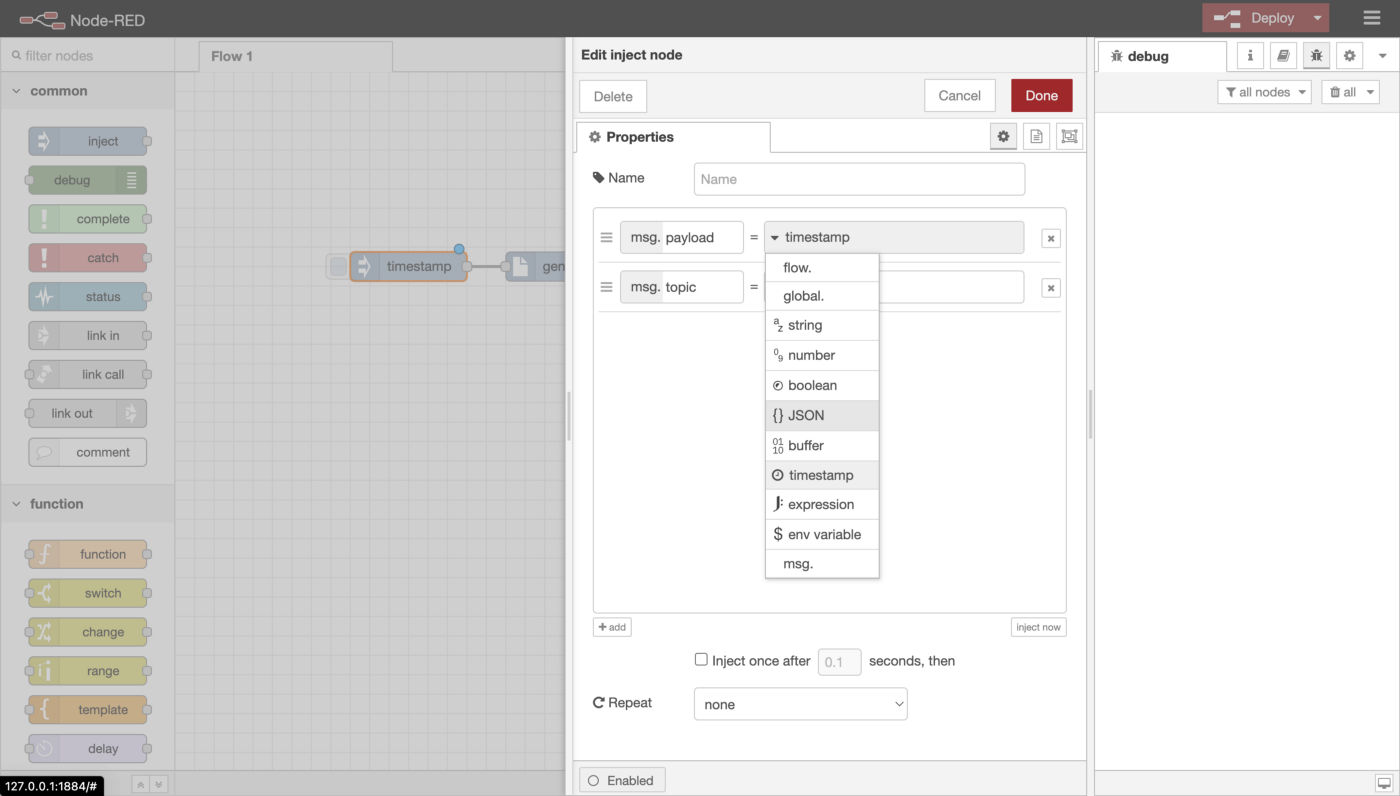Click the Done button
The image size is (1400, 796).
(x=1041, y=96)
